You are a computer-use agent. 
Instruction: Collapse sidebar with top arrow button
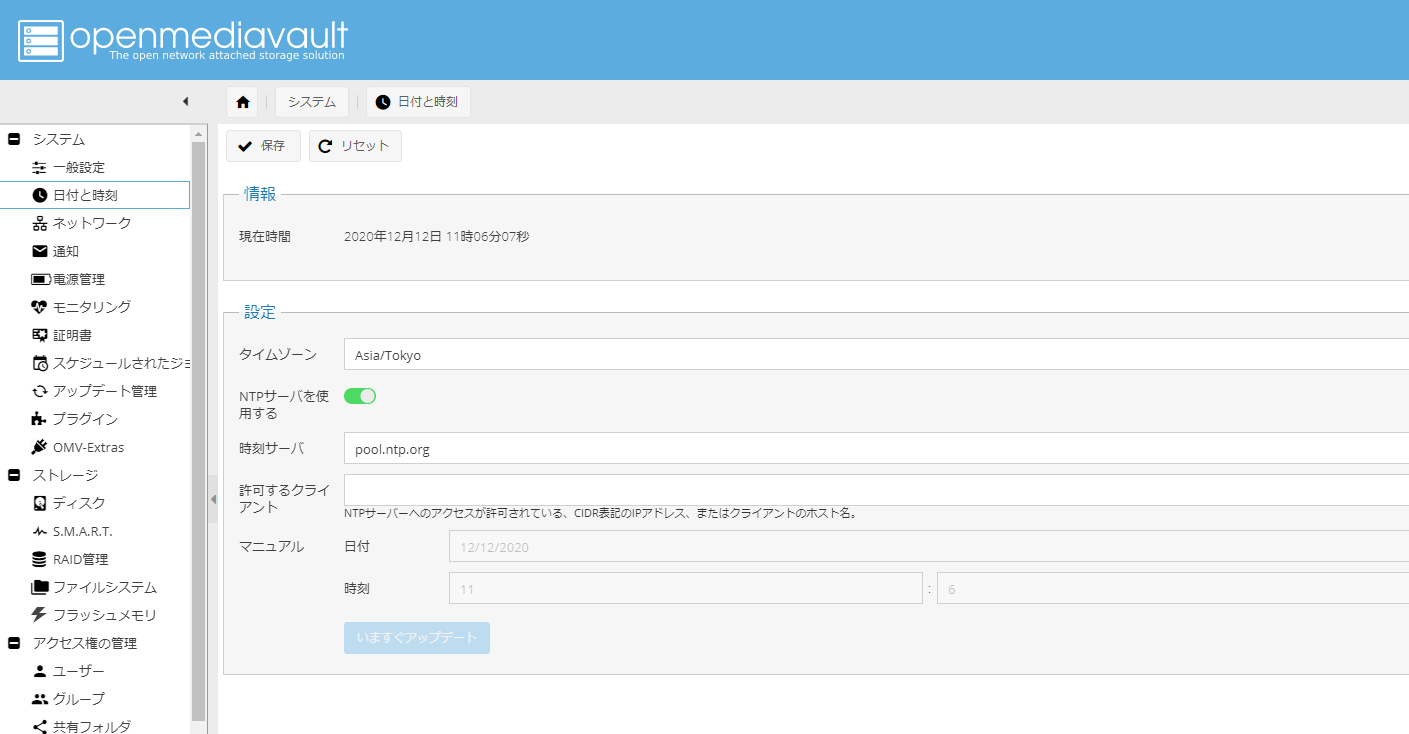[x=185, y=101]
